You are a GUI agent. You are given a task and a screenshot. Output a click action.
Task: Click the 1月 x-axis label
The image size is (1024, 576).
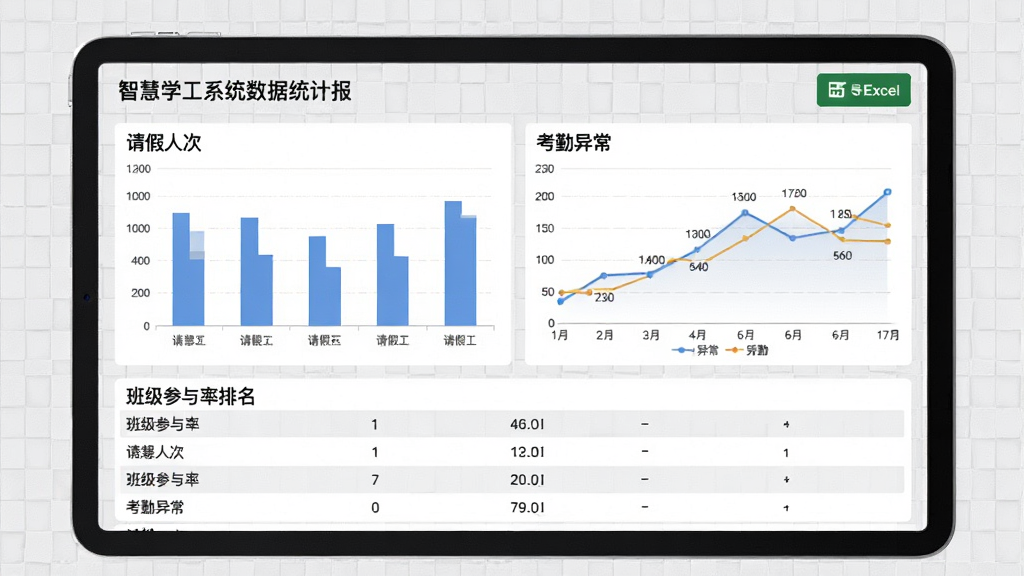click(x=560, y=335)
